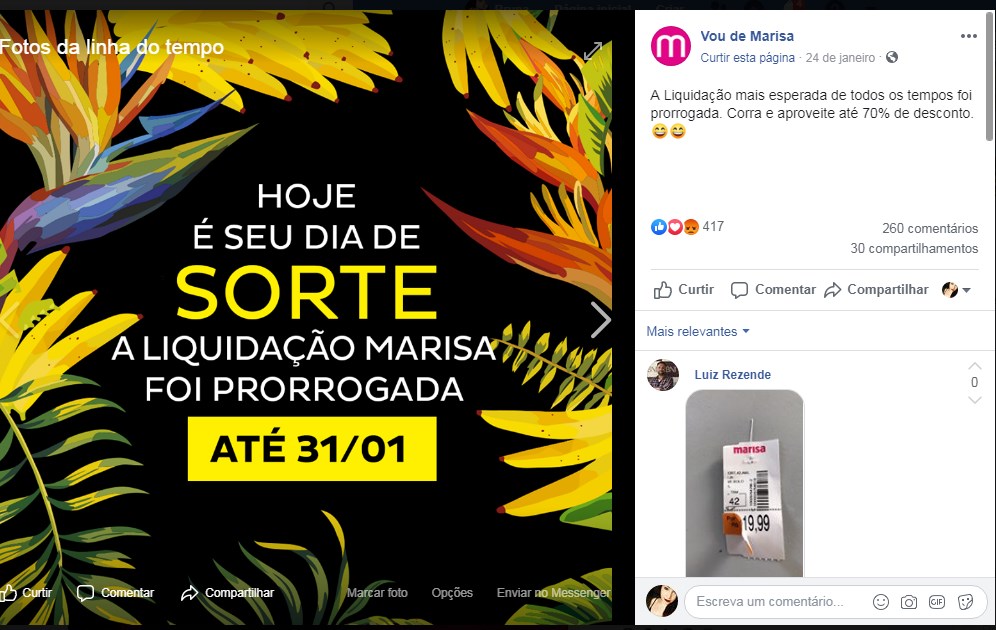The height and width of the screenshot is (630, 996).
Task: Click the emoji icon in comment box
Action: click(880, 602)
